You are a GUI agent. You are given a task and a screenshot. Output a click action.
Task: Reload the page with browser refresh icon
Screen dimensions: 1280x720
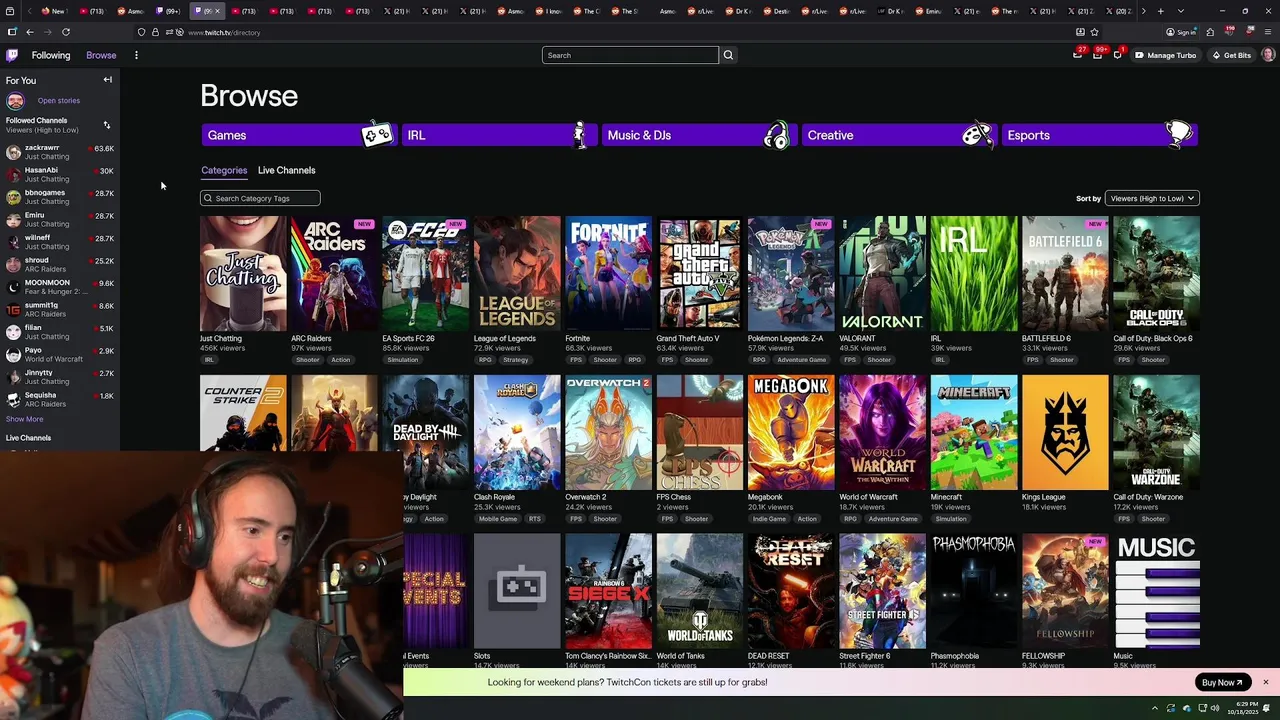click(x=66, y=32)
